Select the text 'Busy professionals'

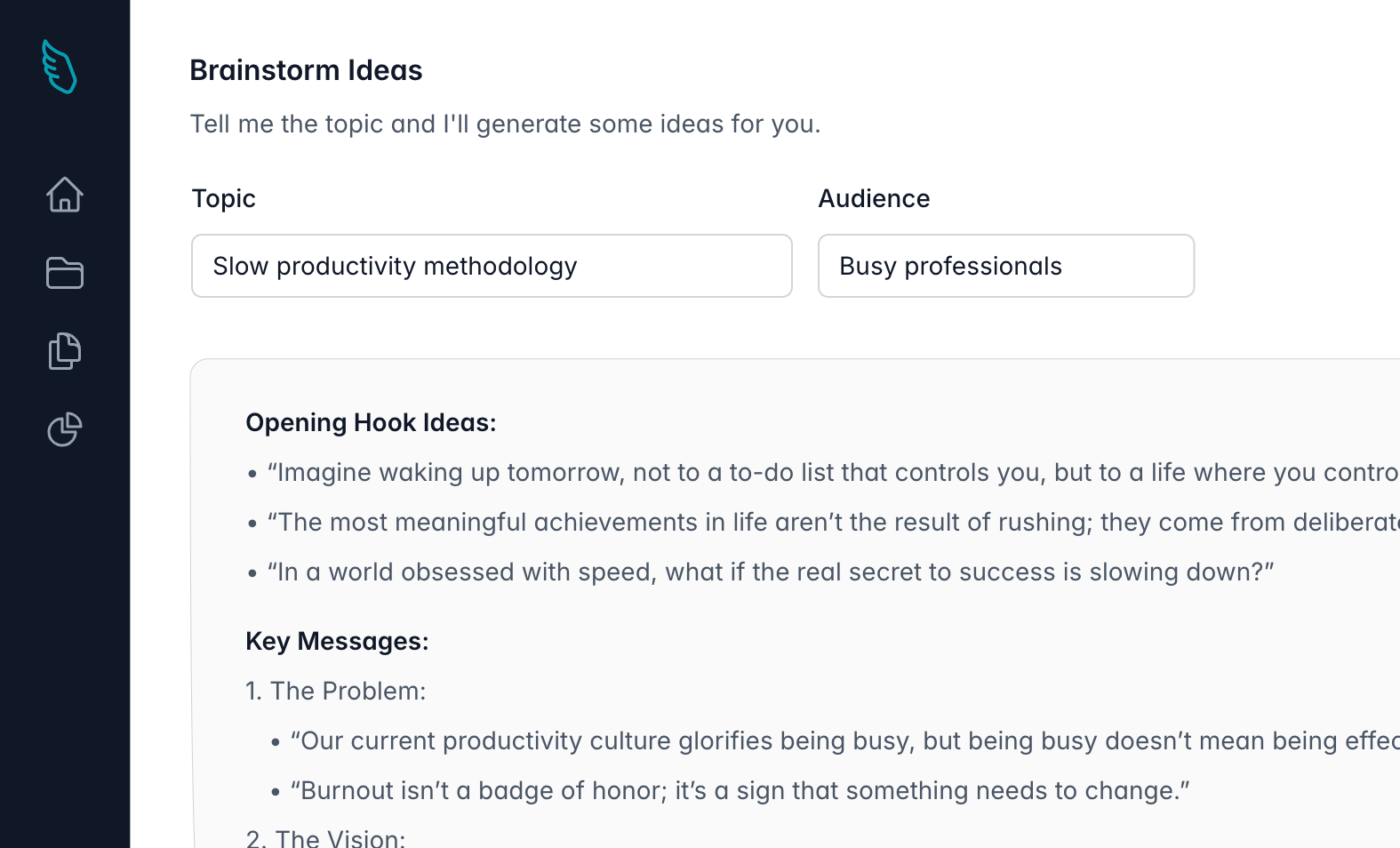click(x=950, y=266)
